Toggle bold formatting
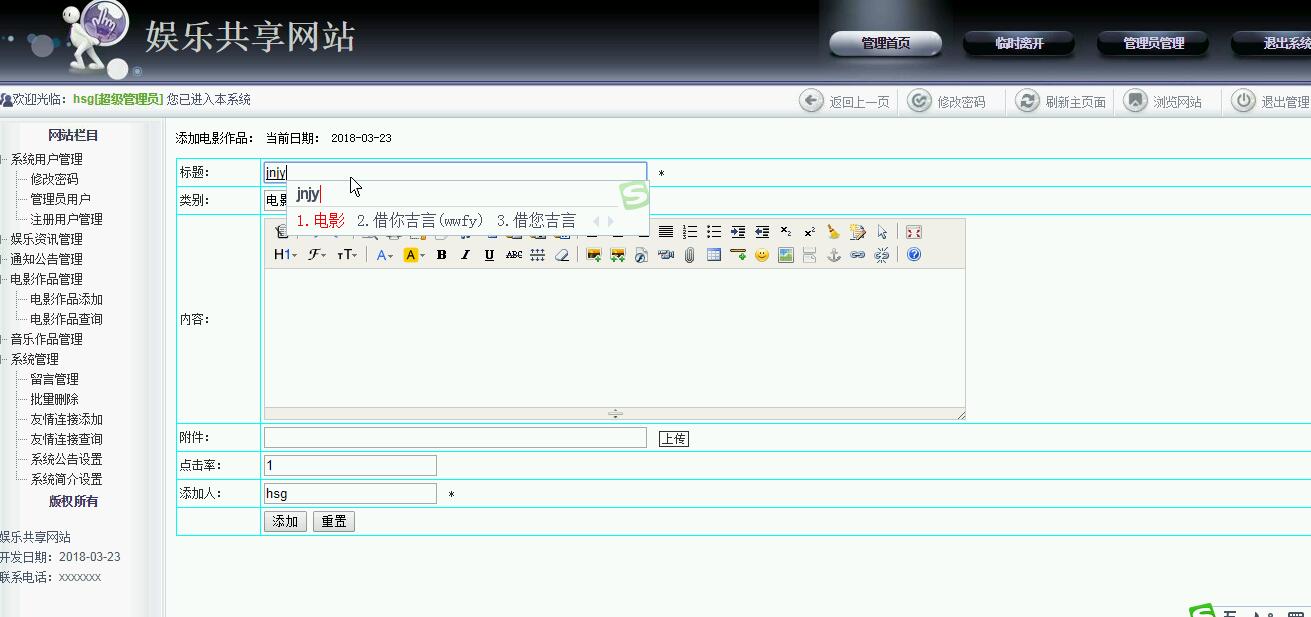Viewport: 1311px width, 617px height. (441, 255)
